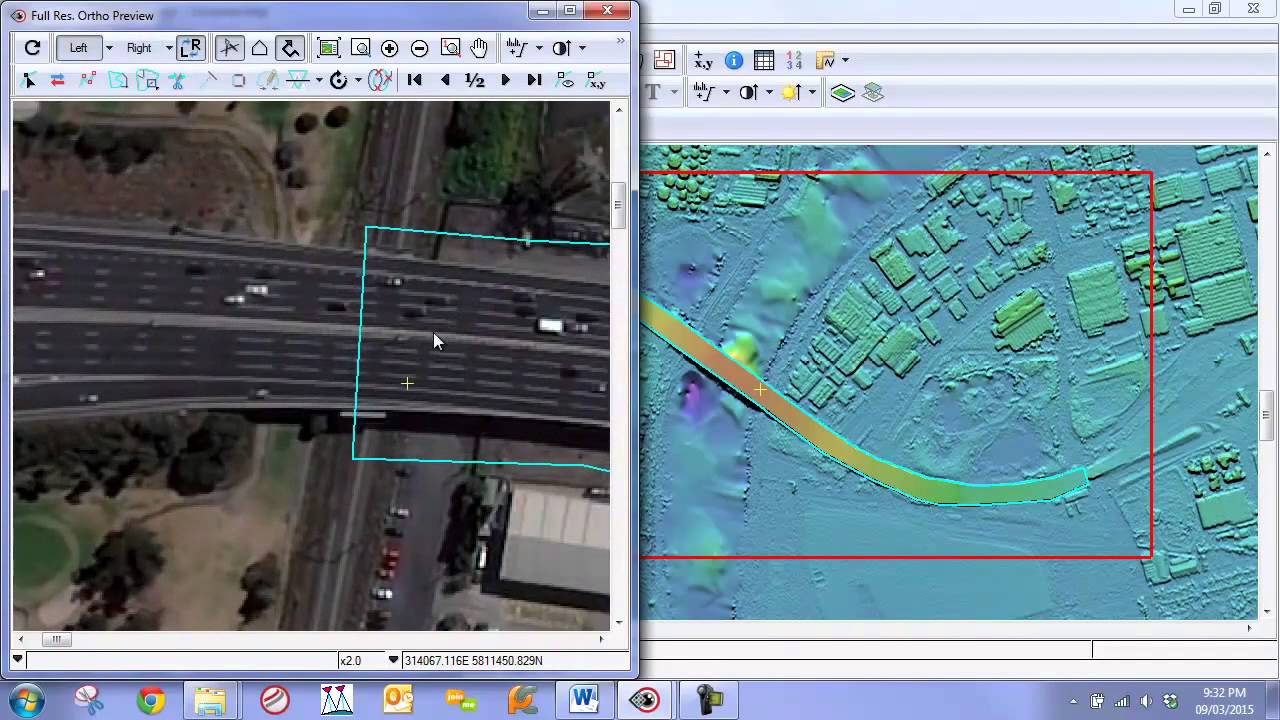
Task: Click the green layer stack icon
Action: (x=842, y=92)
